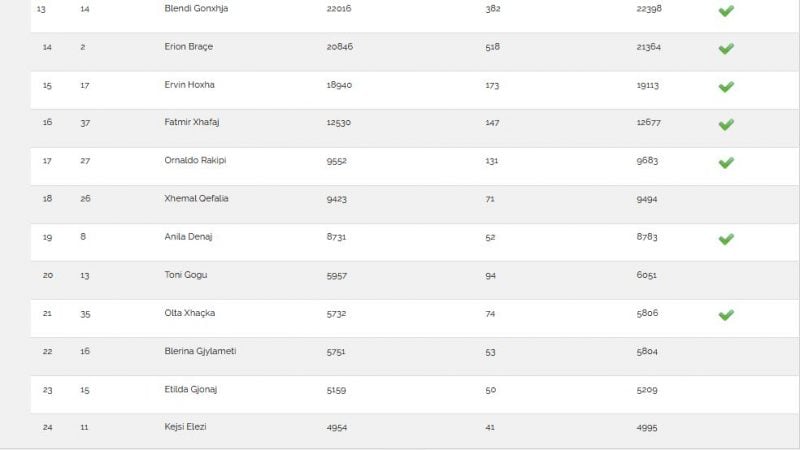Click the green checkmark for Olta Xhaçka
800x450 pixels.
coord(726,315)
